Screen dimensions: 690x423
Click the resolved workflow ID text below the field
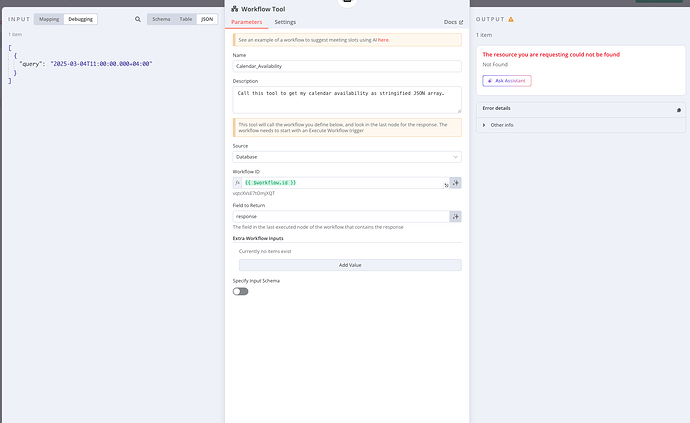tap(254, 193)
